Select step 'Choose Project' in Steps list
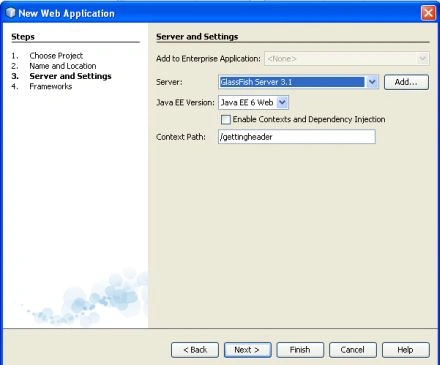This screenshot has height=365, width=440. click(56, 56)
